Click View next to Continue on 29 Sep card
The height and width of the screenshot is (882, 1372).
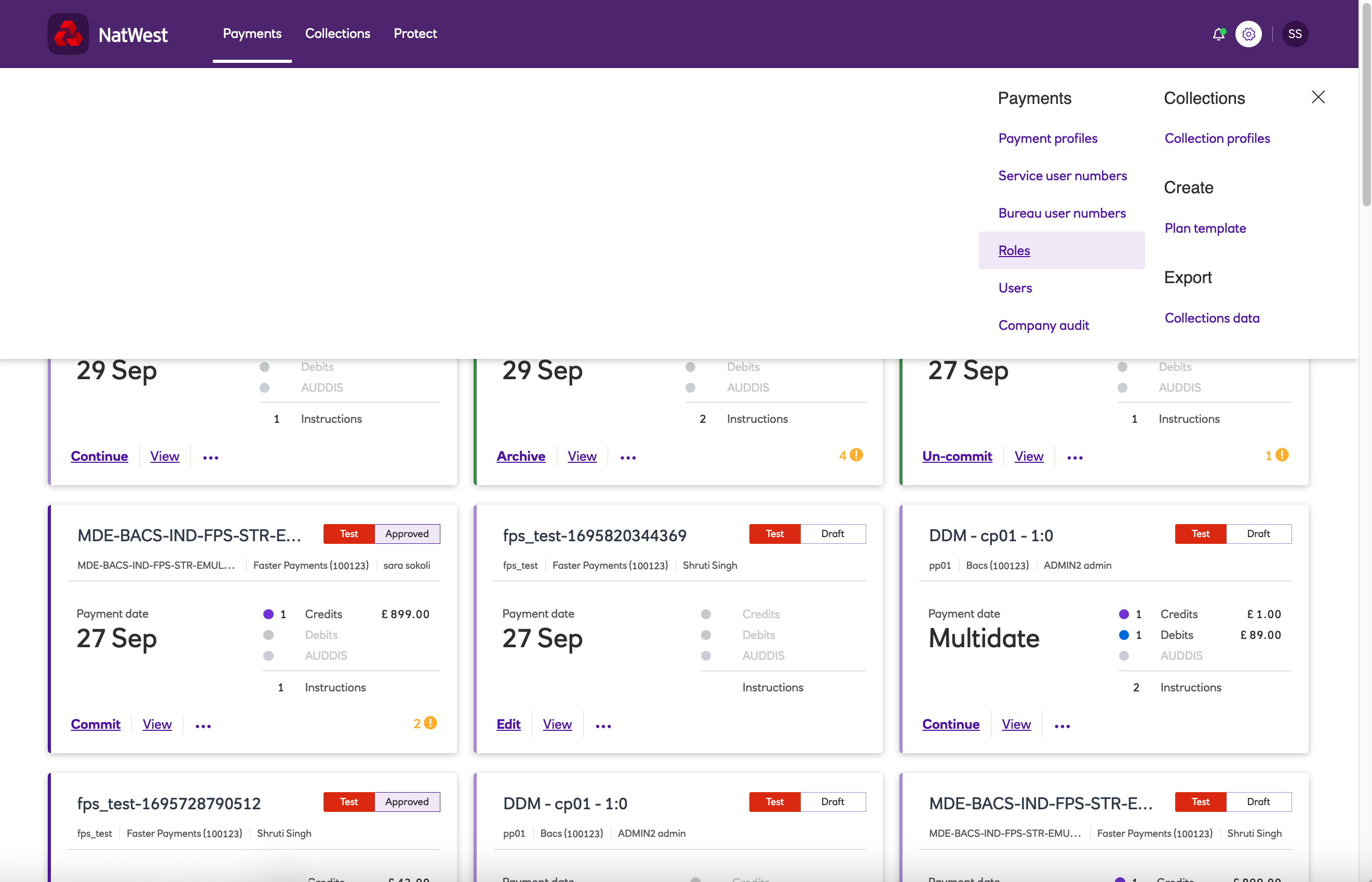click(164, 457)
